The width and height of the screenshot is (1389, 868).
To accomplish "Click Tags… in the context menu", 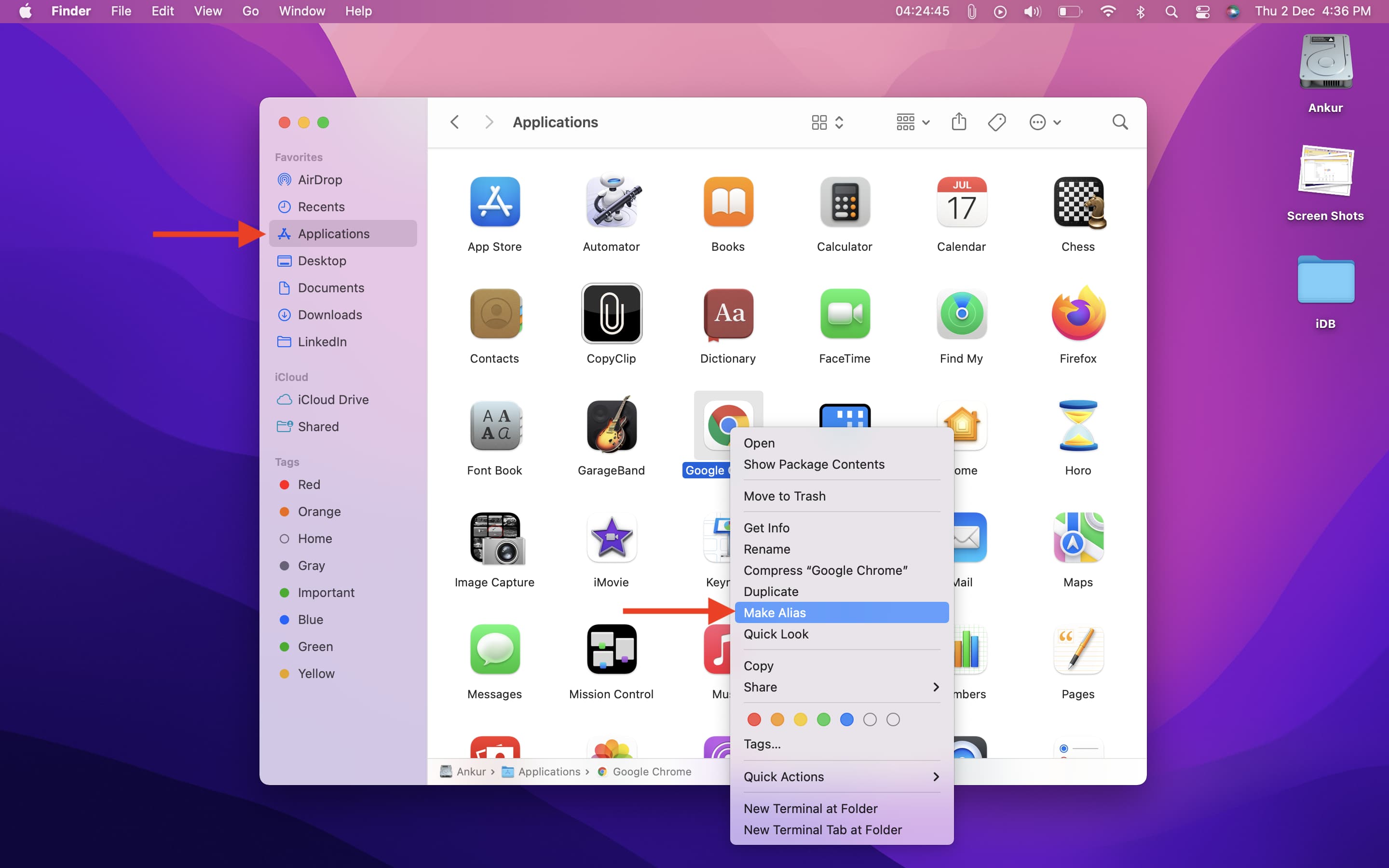I will [842, 744].
